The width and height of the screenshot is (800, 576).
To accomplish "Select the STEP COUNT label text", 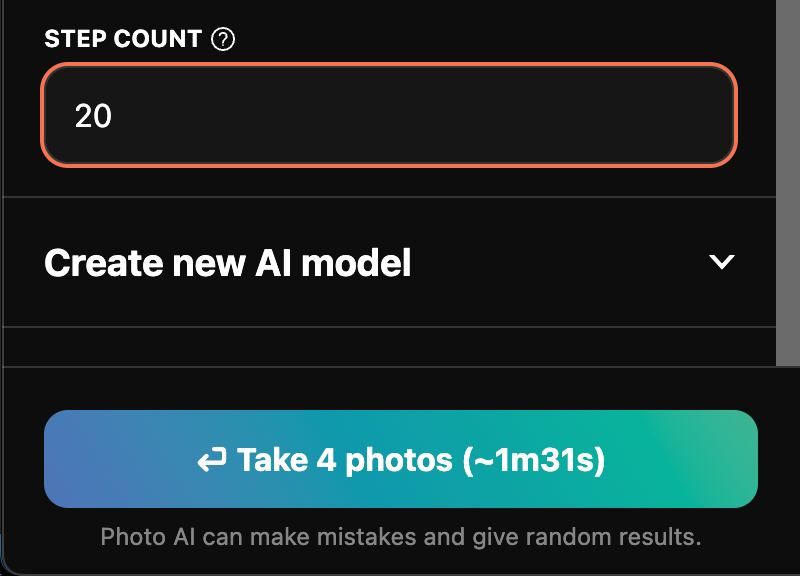I will [123, 39].
